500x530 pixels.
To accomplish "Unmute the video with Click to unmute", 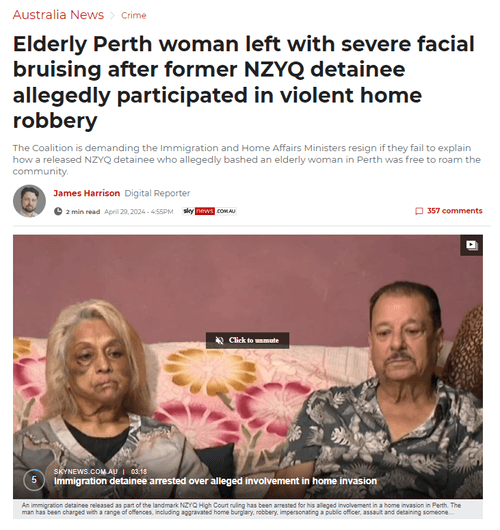I will coord(247,340).
